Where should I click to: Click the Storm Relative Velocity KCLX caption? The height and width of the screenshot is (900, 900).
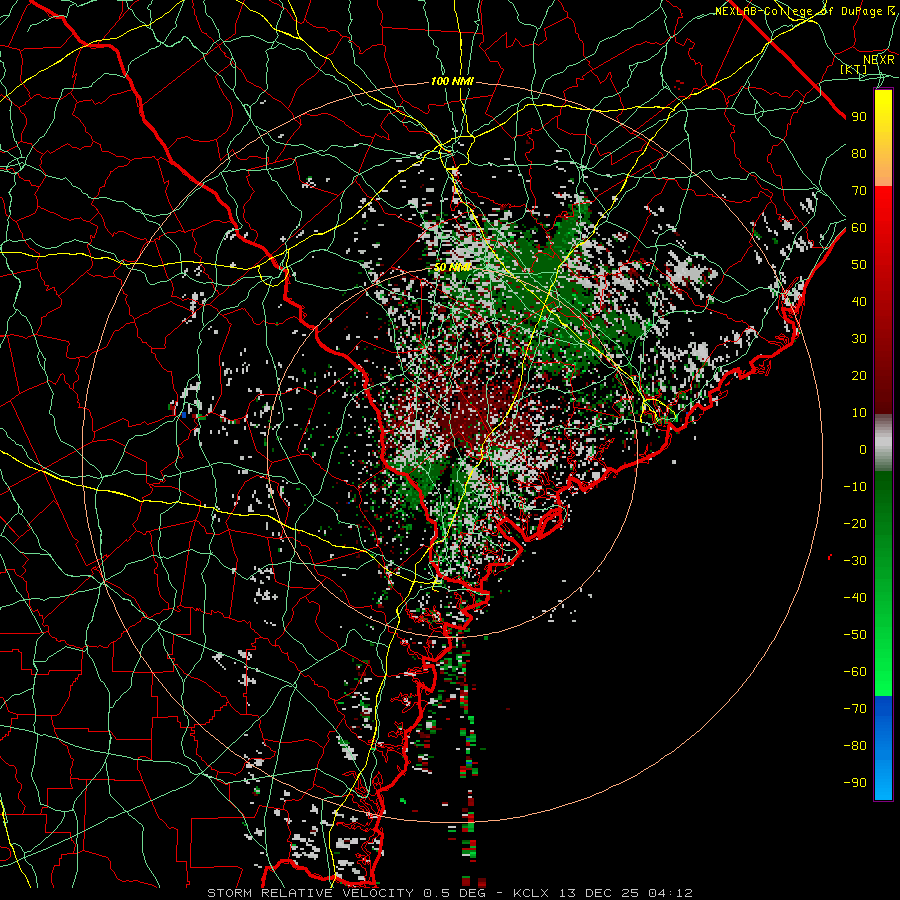pos(450,893)
